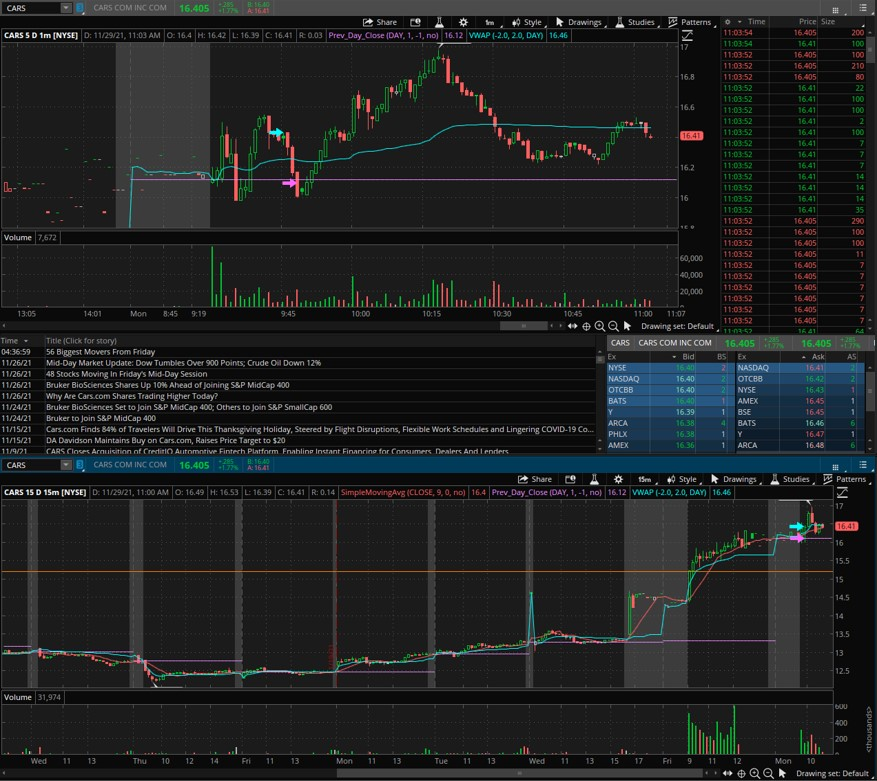Click left-right expand arrows under upper chart

[x=572, y=326]
